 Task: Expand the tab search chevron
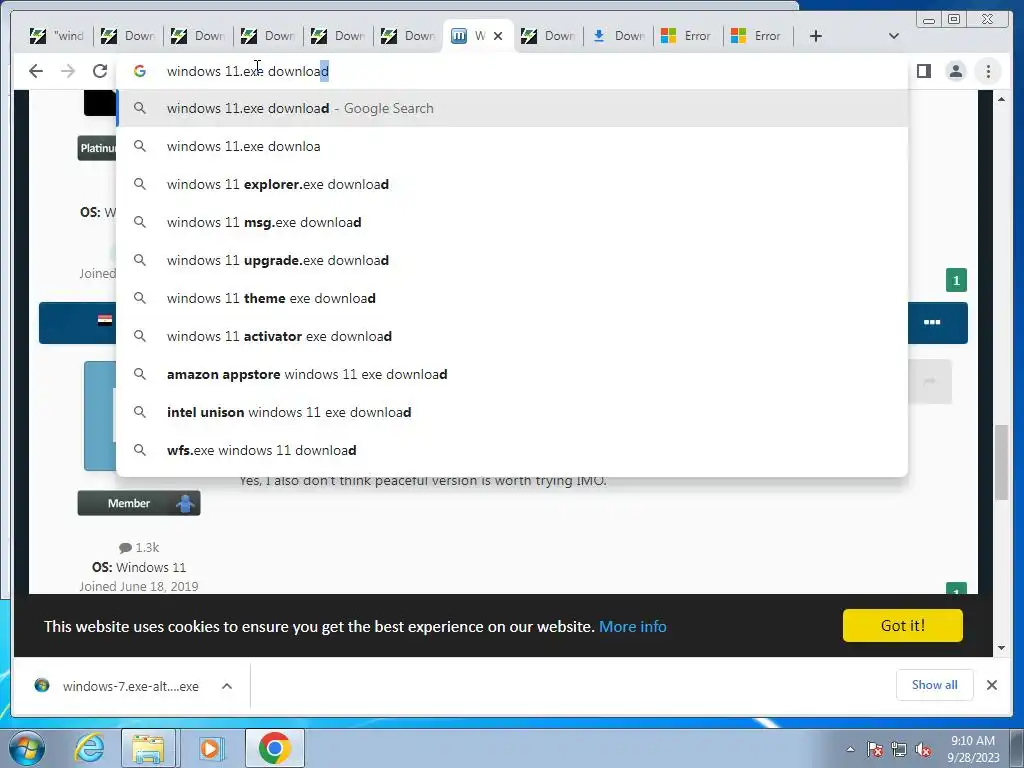(x=893, y=36)
